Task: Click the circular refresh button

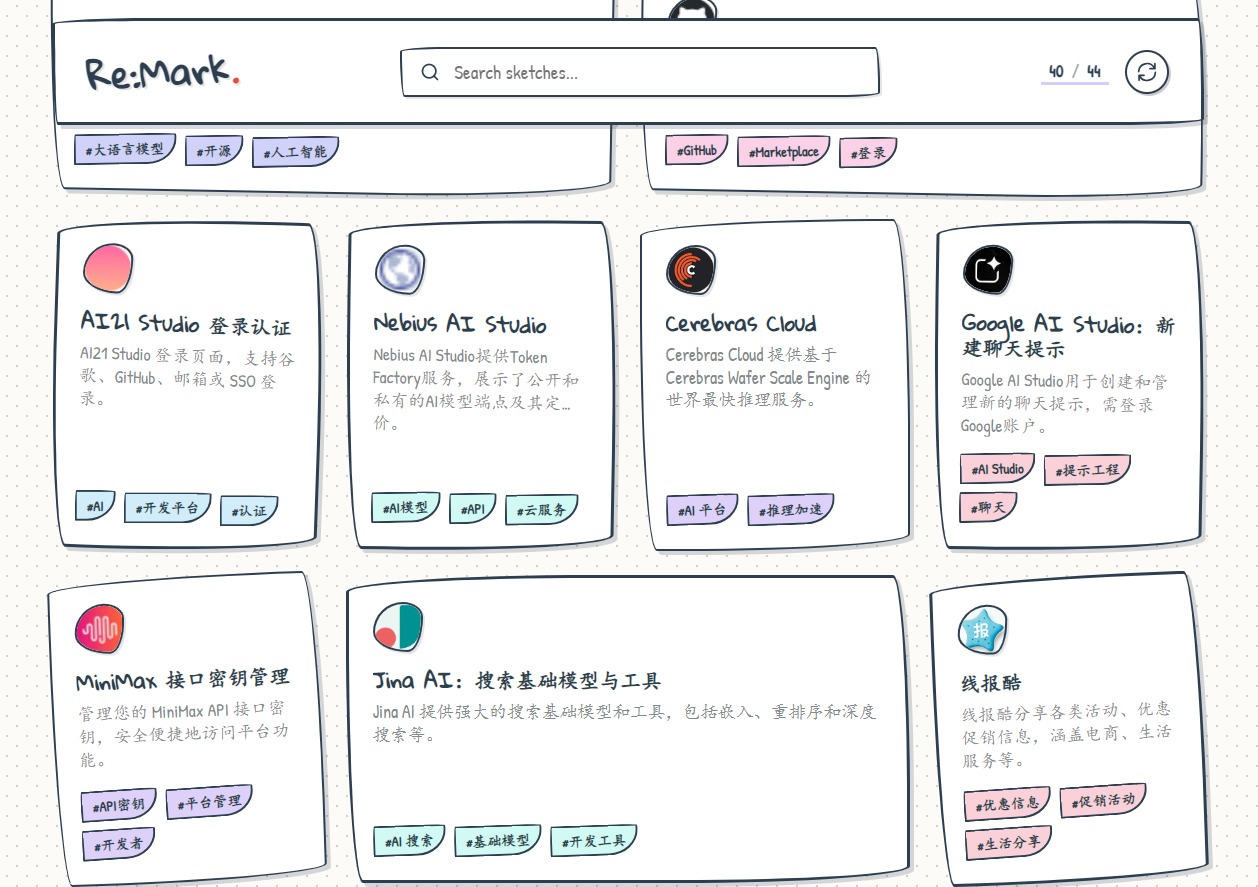Action: (1147, 72)
